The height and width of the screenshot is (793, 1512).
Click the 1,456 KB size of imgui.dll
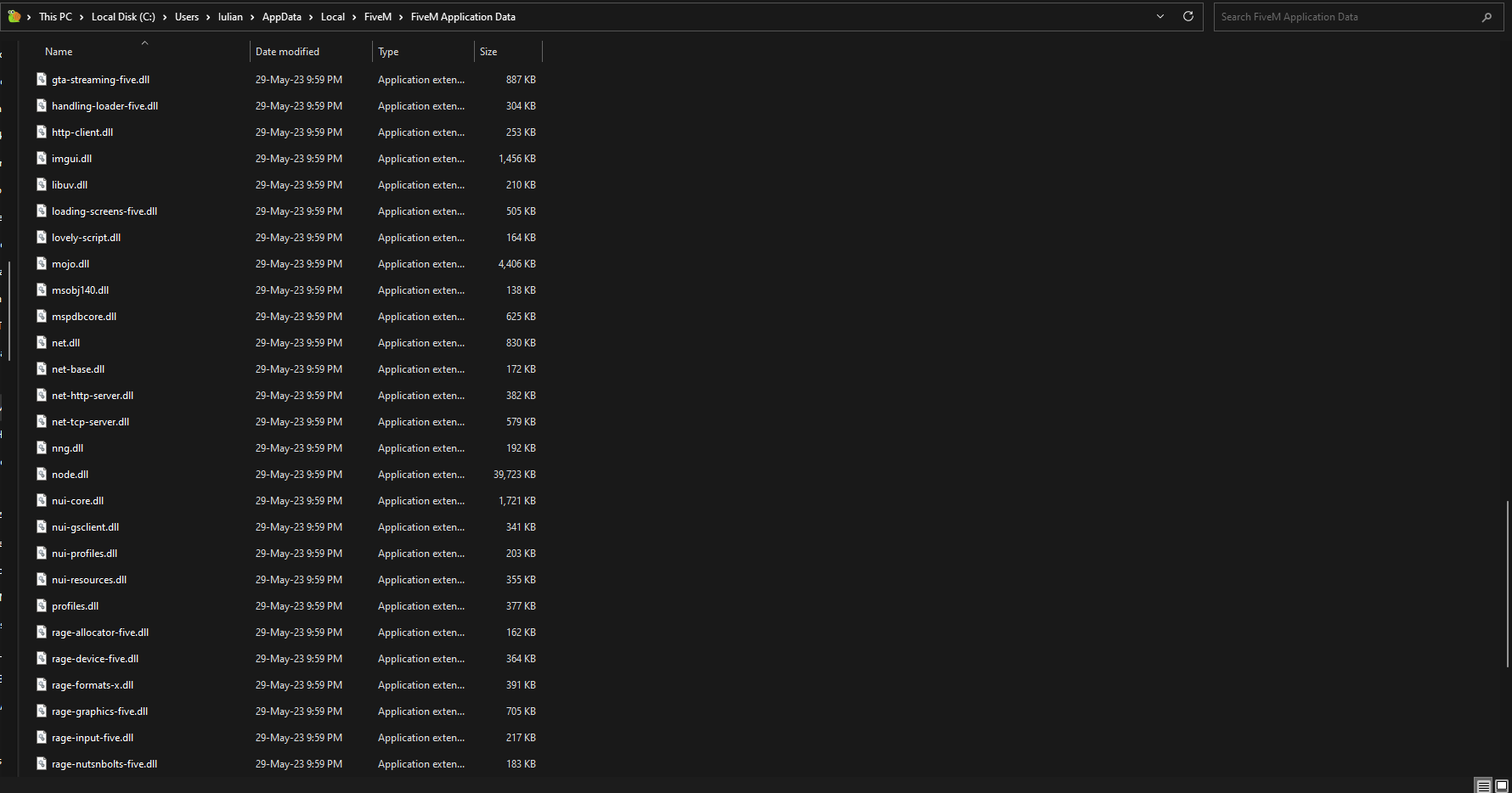517,159
